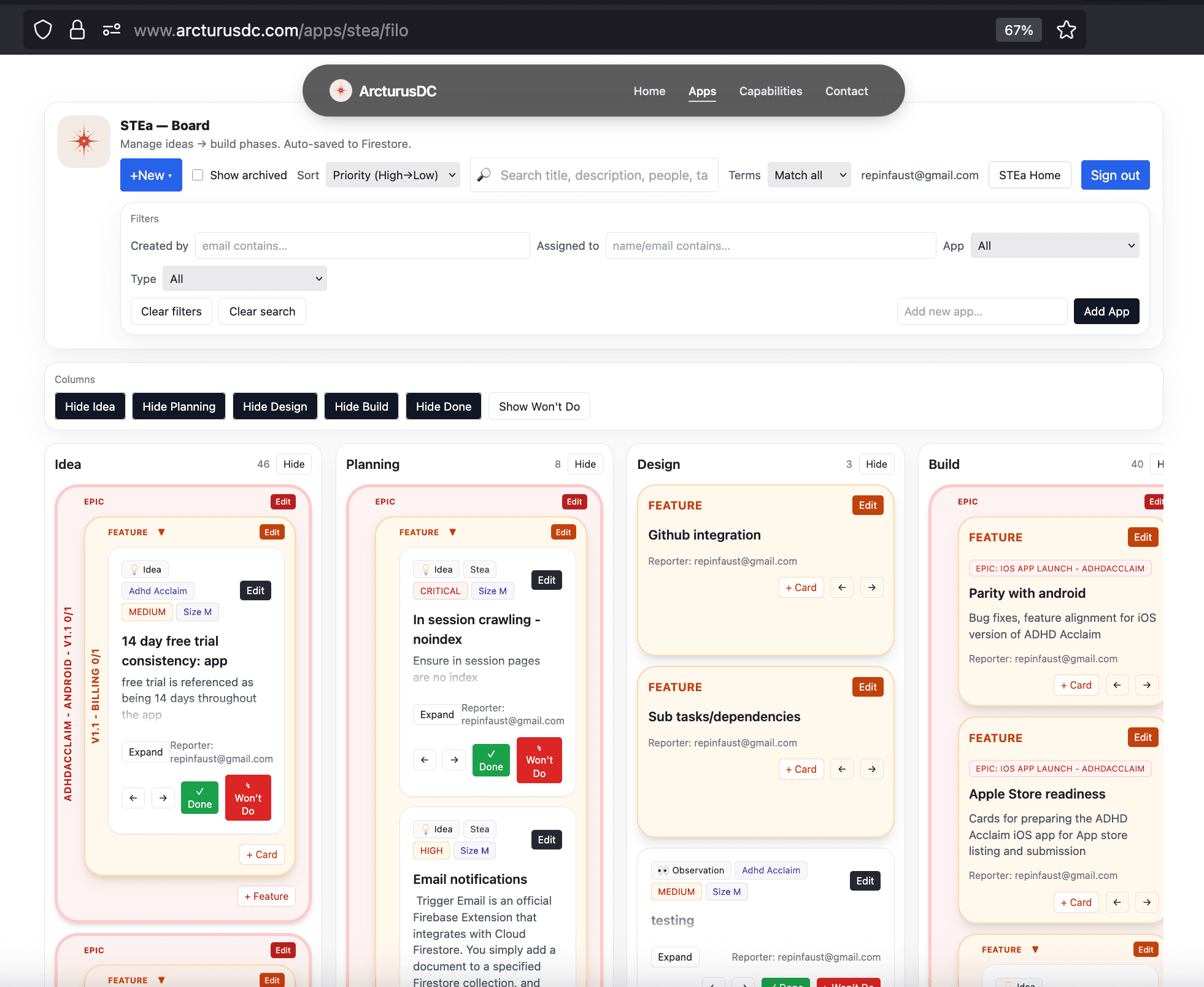Viewport: 1204px width, 987px height.
Task: Toggle Hide Planning column button
Action: click(x=179, y=406)
